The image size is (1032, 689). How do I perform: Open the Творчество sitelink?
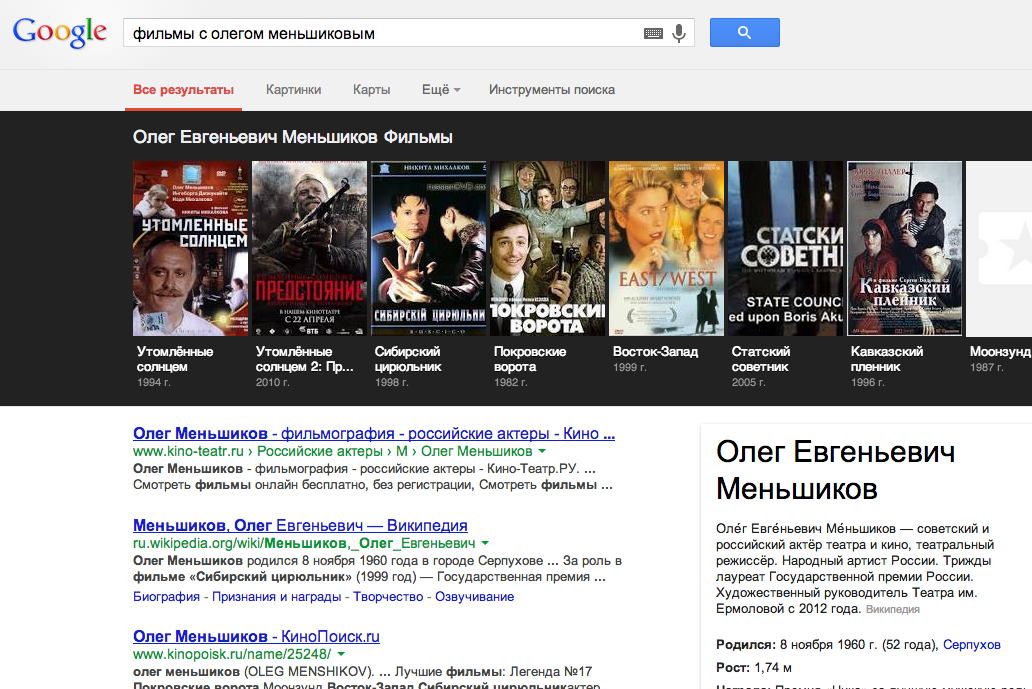(388, 597)
